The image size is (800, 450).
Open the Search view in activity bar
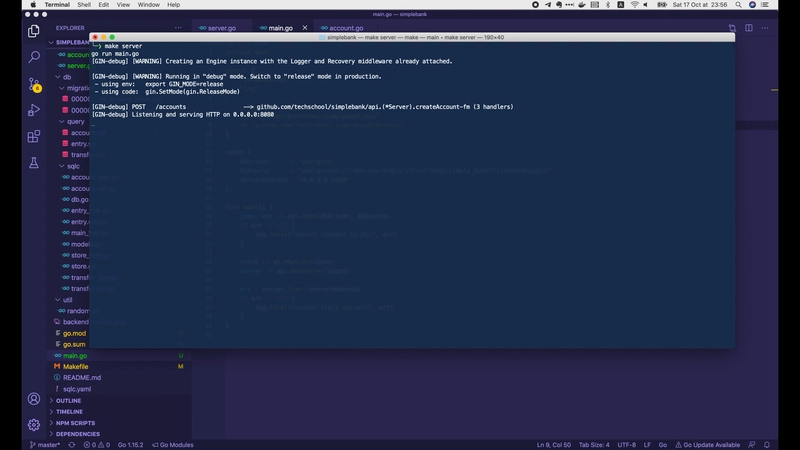[x=34, y=58]
